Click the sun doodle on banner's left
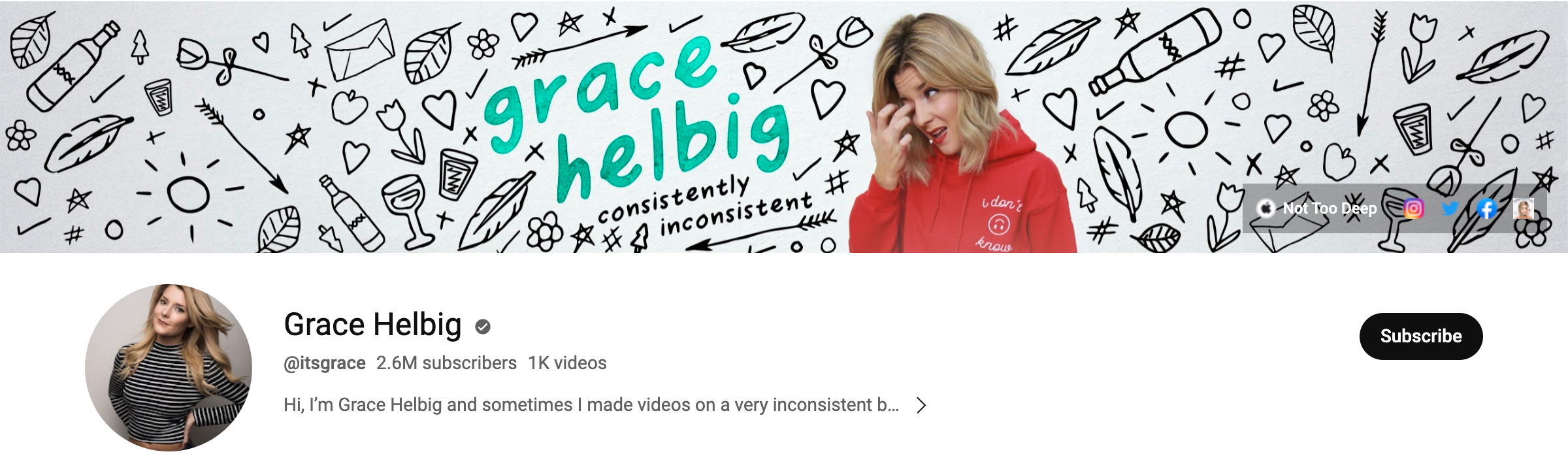Image resolution: width=1568 pixels, height=473 pixels. pos(189,194)
